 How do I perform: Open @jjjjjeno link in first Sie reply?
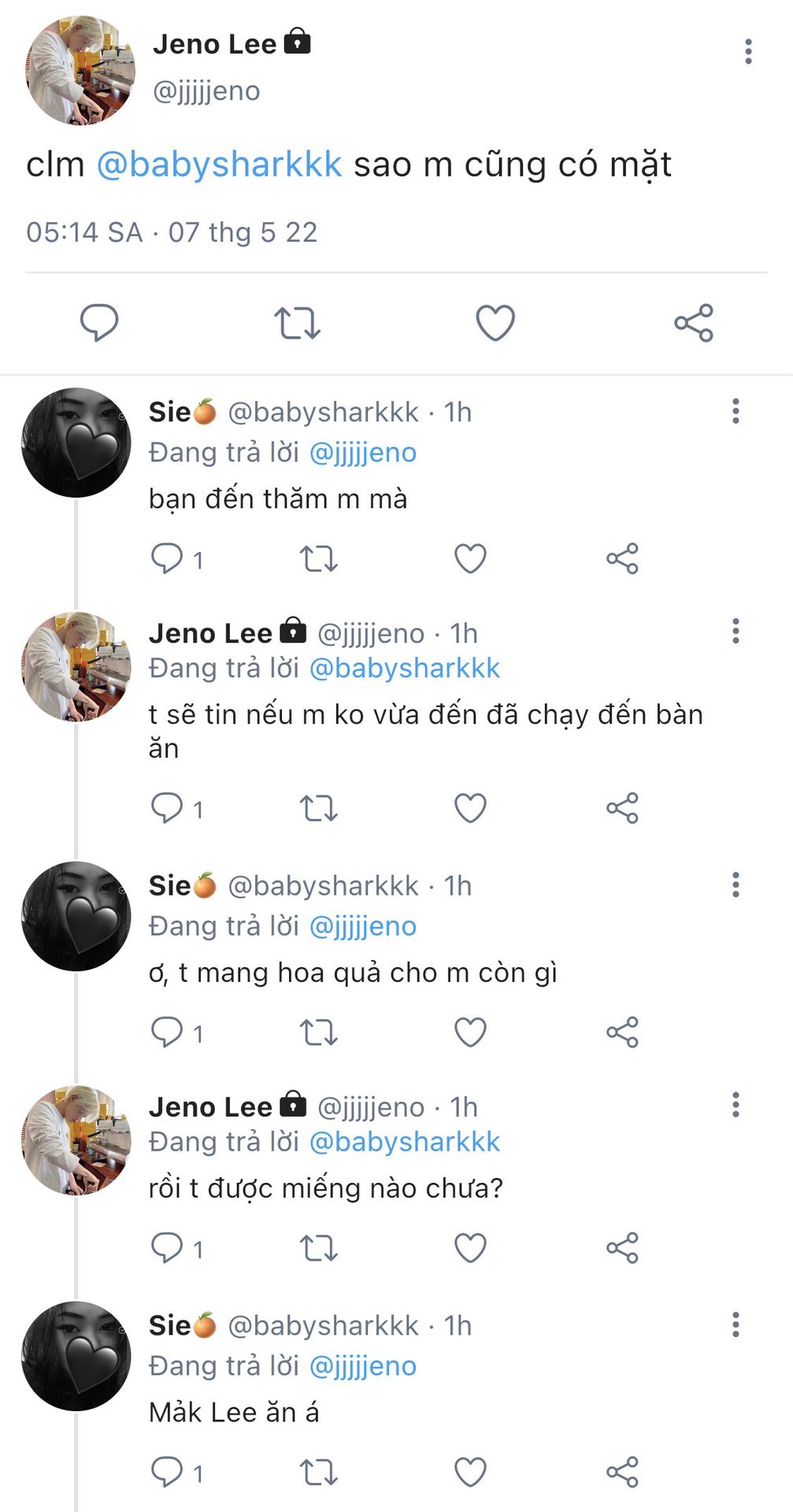pos(362,453)
